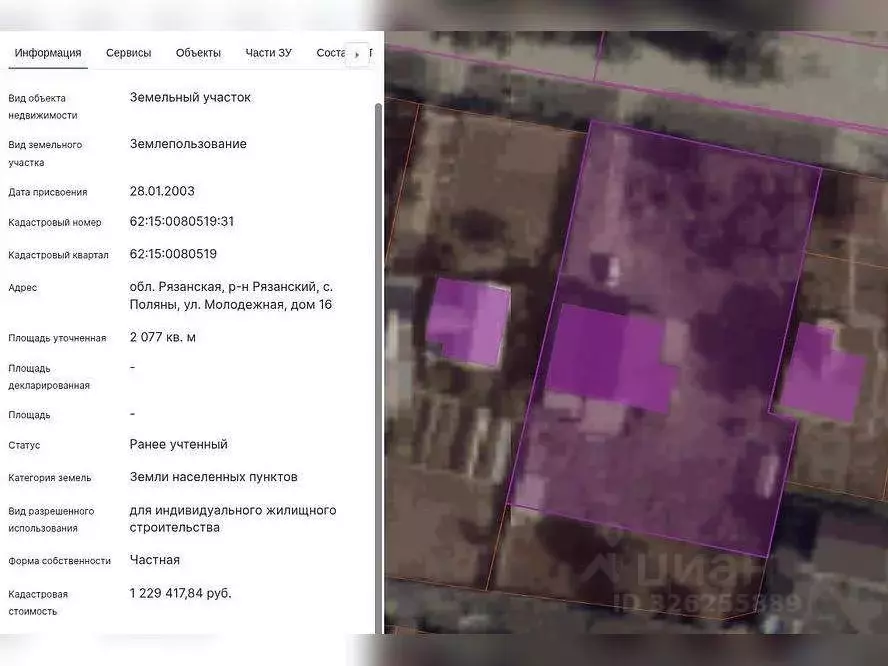Select the large highlighted building in center parcel

click(x=612, y=358)
